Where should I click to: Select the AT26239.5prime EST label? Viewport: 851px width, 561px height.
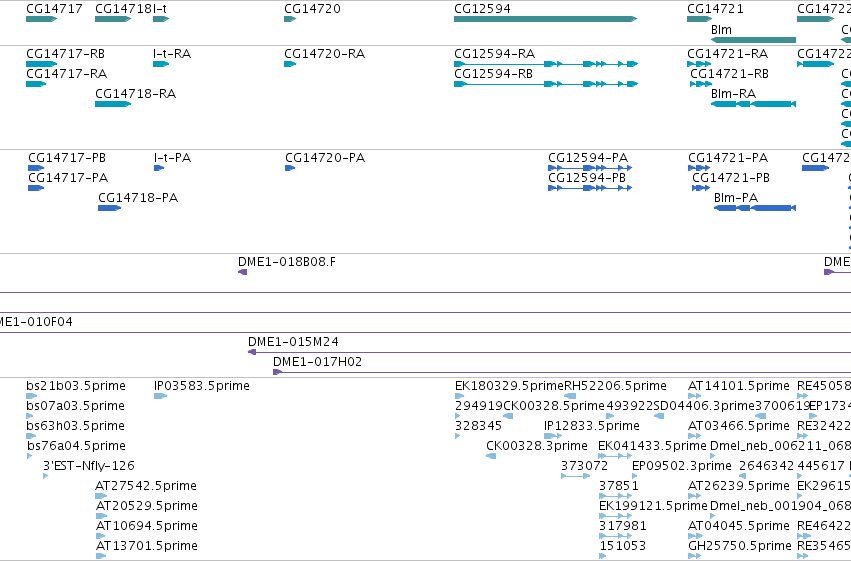tap(739, 487)
